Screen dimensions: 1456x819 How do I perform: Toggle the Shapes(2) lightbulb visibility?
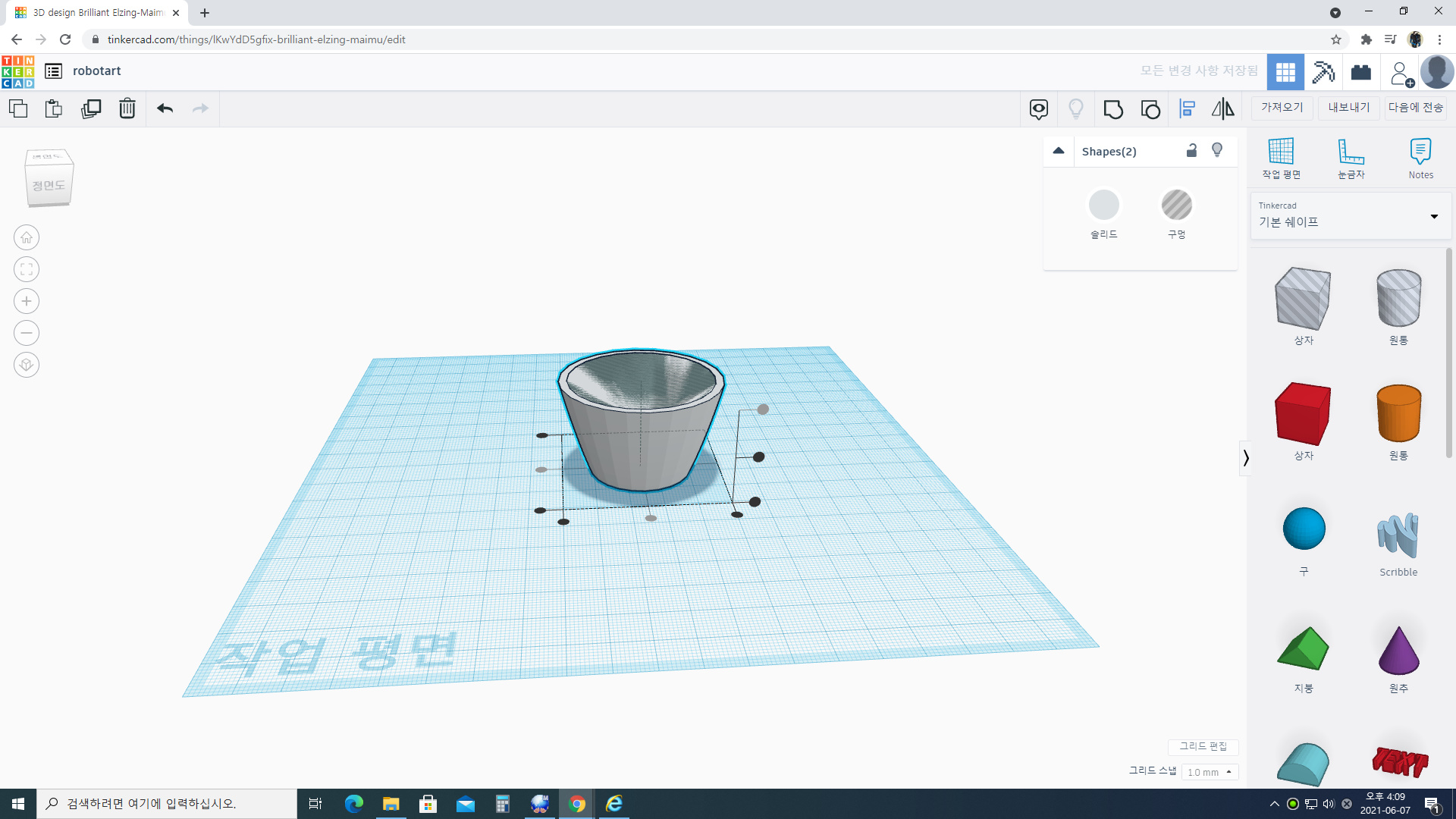pyautogui.click(x=1217, y=151)
